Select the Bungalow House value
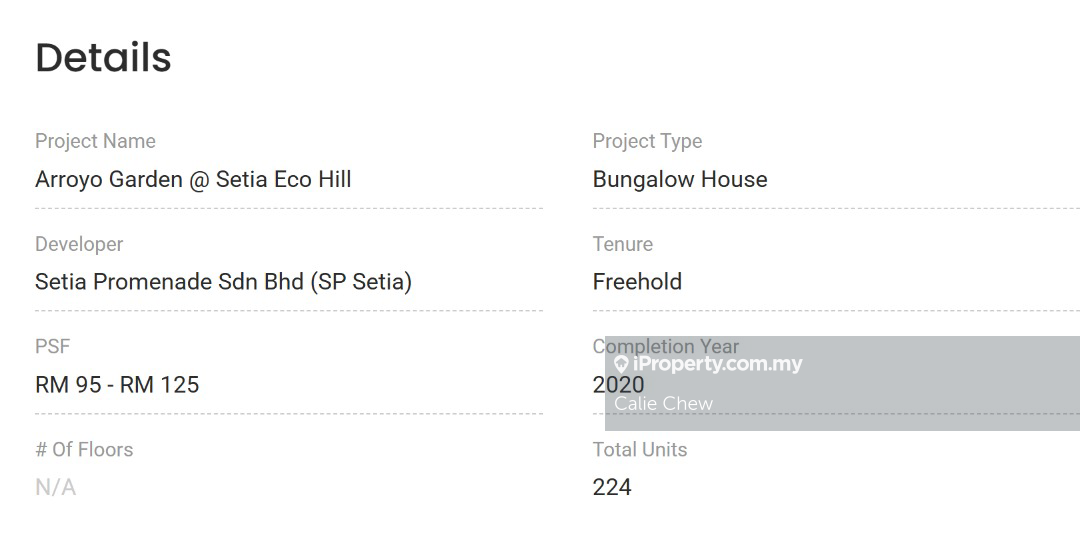The image size is (1080, 560). coord(680,180)
